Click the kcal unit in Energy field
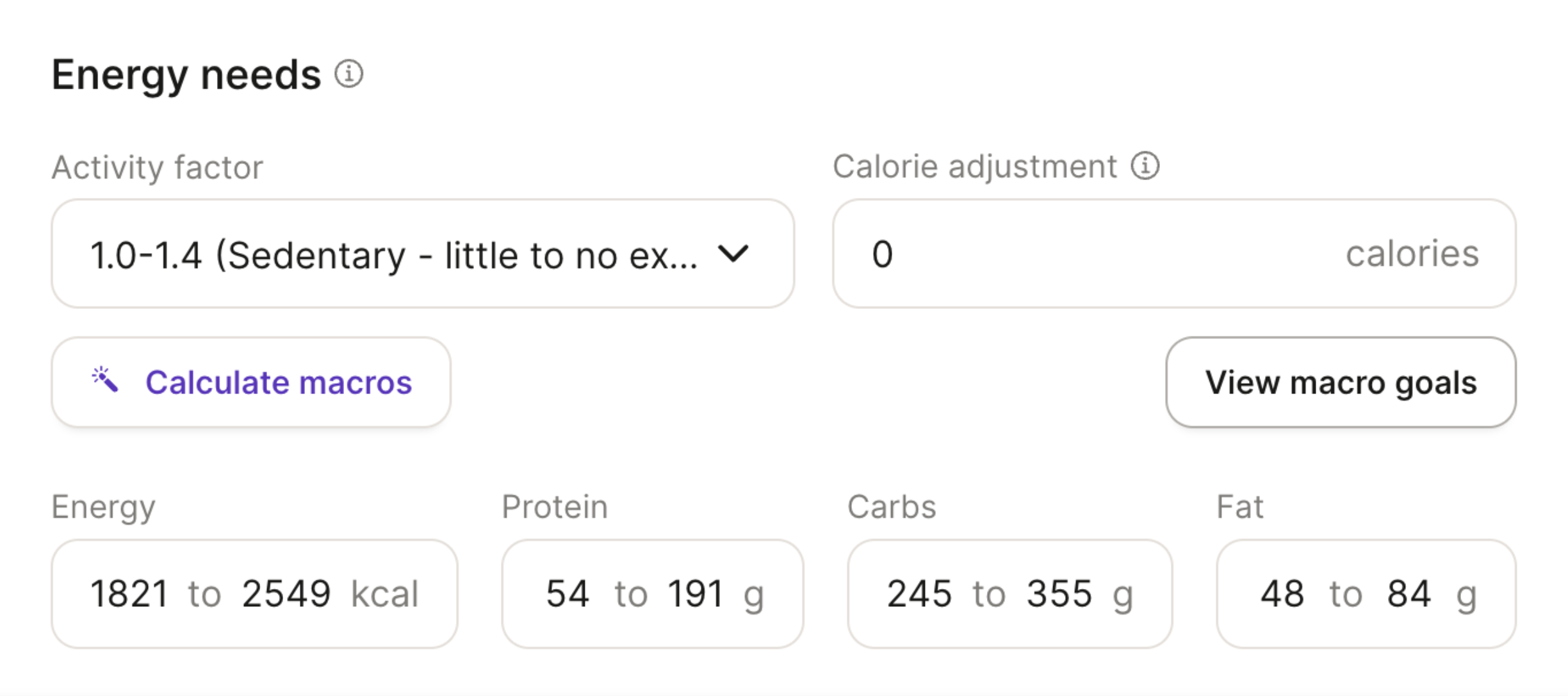The width and height of the screenshot is (1568, 696). coord(384,593)
